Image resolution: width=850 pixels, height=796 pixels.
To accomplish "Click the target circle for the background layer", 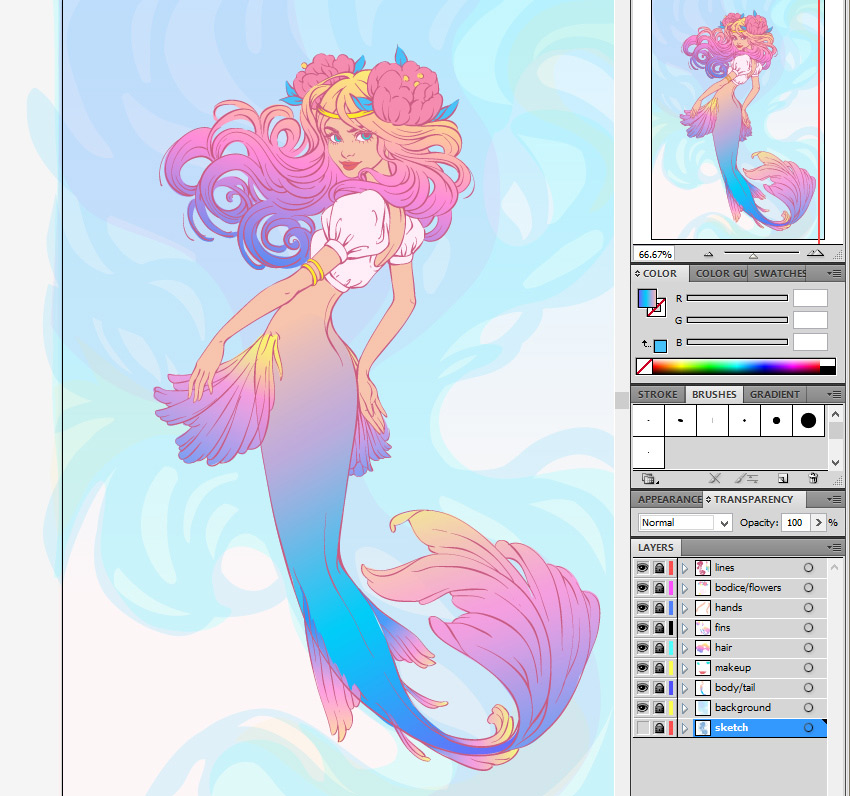I will click(x=808, y=708).
